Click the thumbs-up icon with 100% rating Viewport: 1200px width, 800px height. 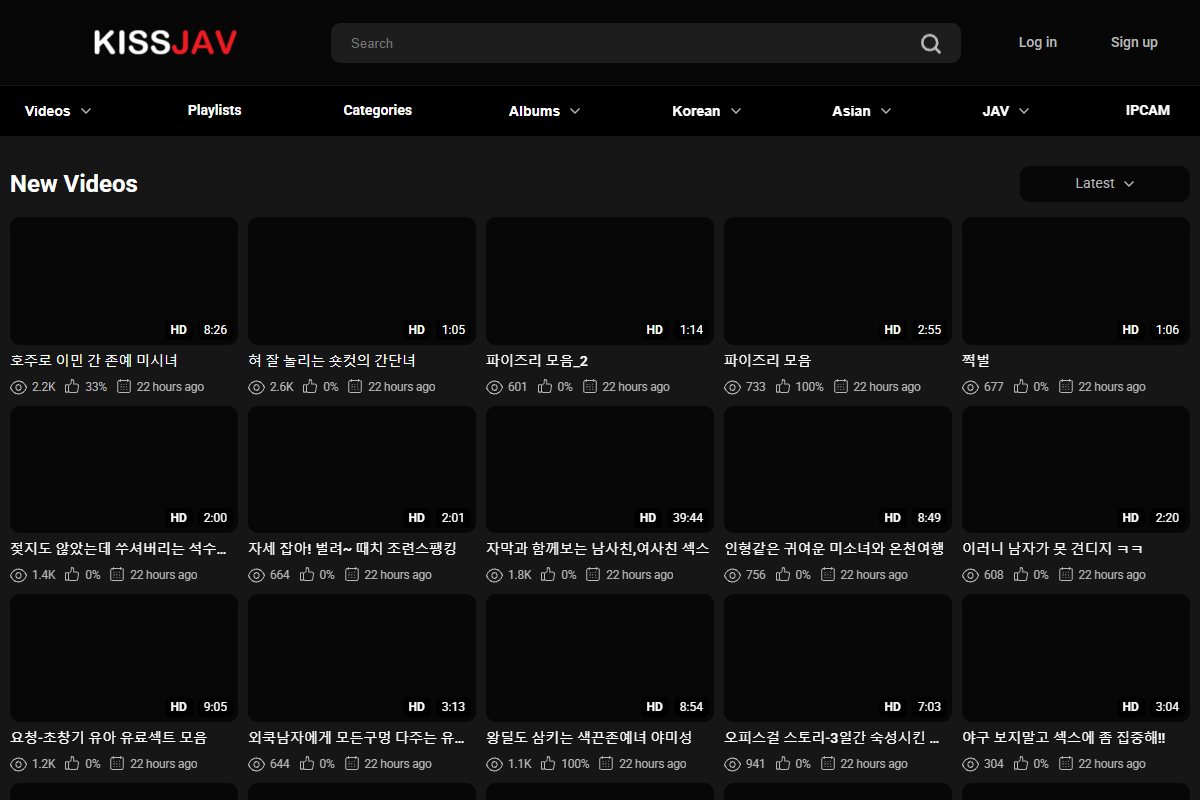(784, 386)
